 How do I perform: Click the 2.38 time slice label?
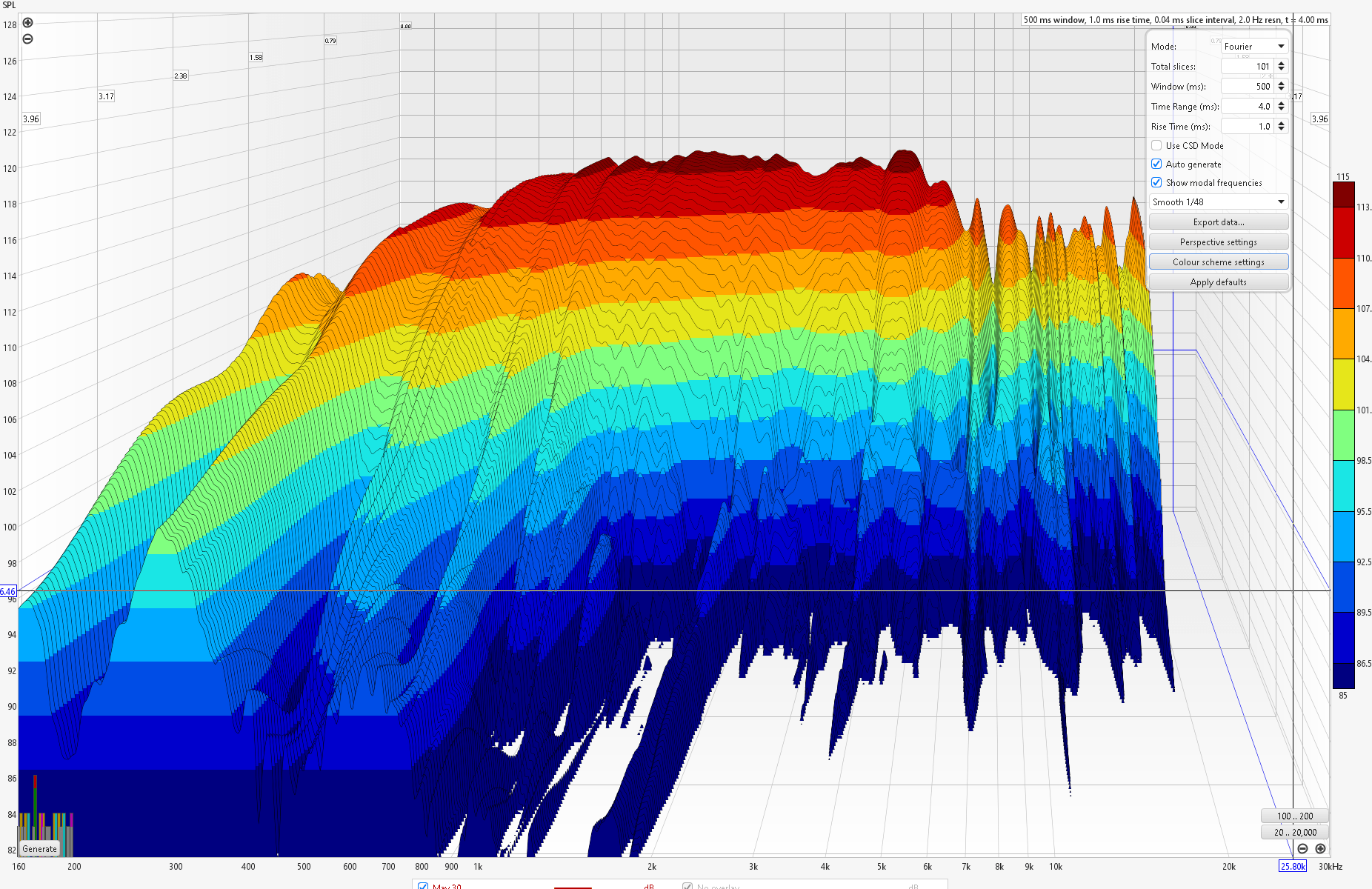pyautogui.click(x=181, y=76)
